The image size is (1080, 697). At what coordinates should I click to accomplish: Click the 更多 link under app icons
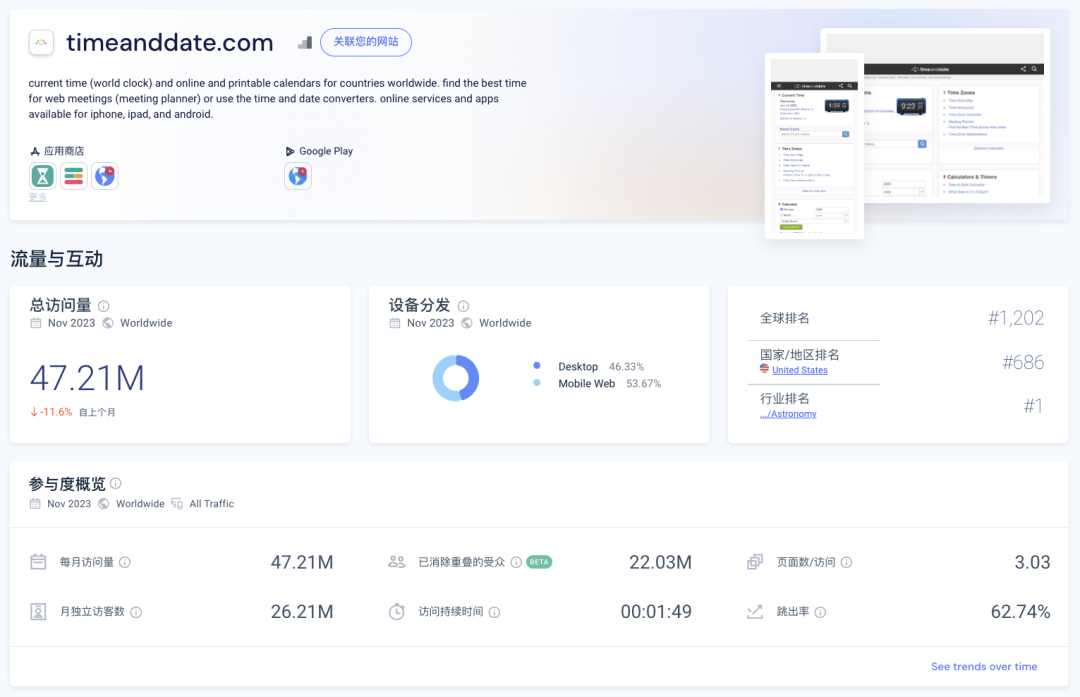(38, 197)
